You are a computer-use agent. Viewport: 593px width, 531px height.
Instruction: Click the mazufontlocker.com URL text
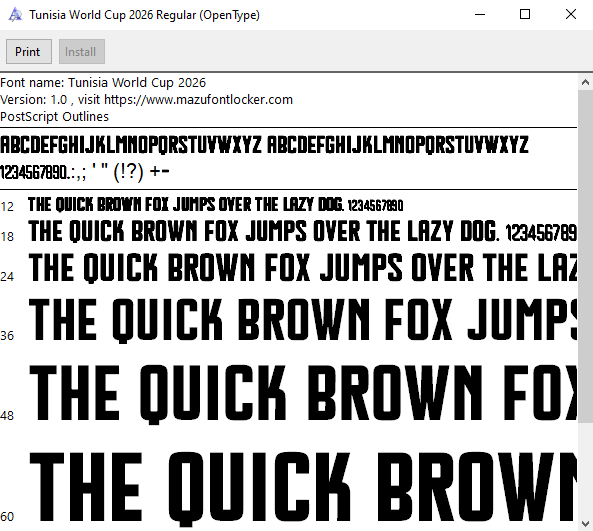[198, 100]
